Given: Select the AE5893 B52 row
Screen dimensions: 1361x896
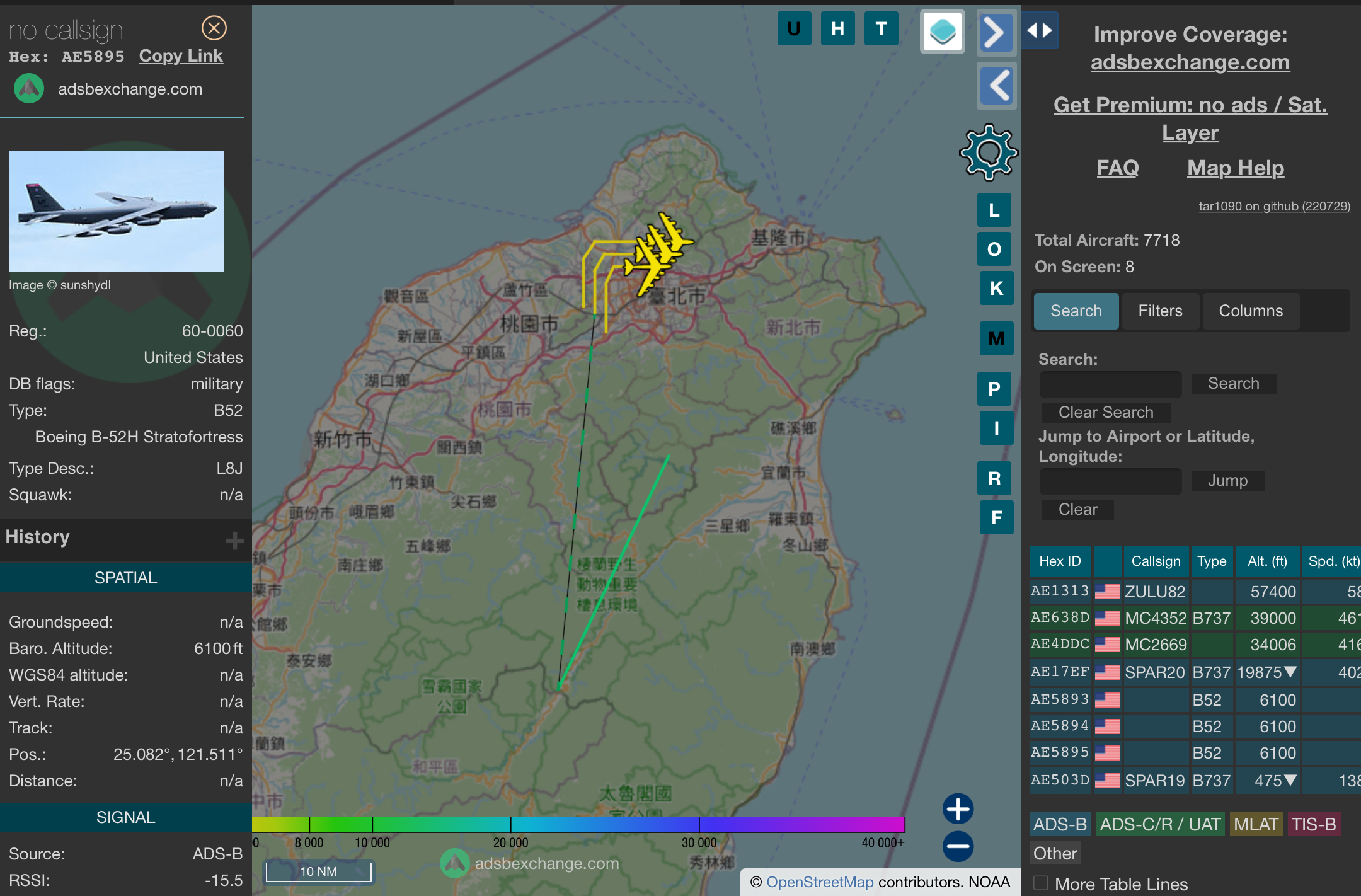Looking at the screenshot, I should click(1195, 700).
